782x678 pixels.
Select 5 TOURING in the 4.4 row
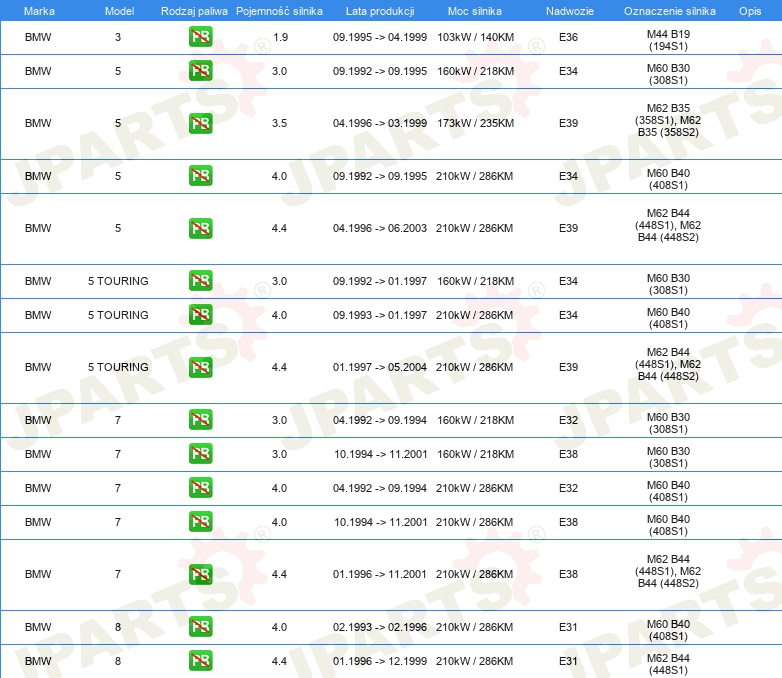tap(118, 367)
